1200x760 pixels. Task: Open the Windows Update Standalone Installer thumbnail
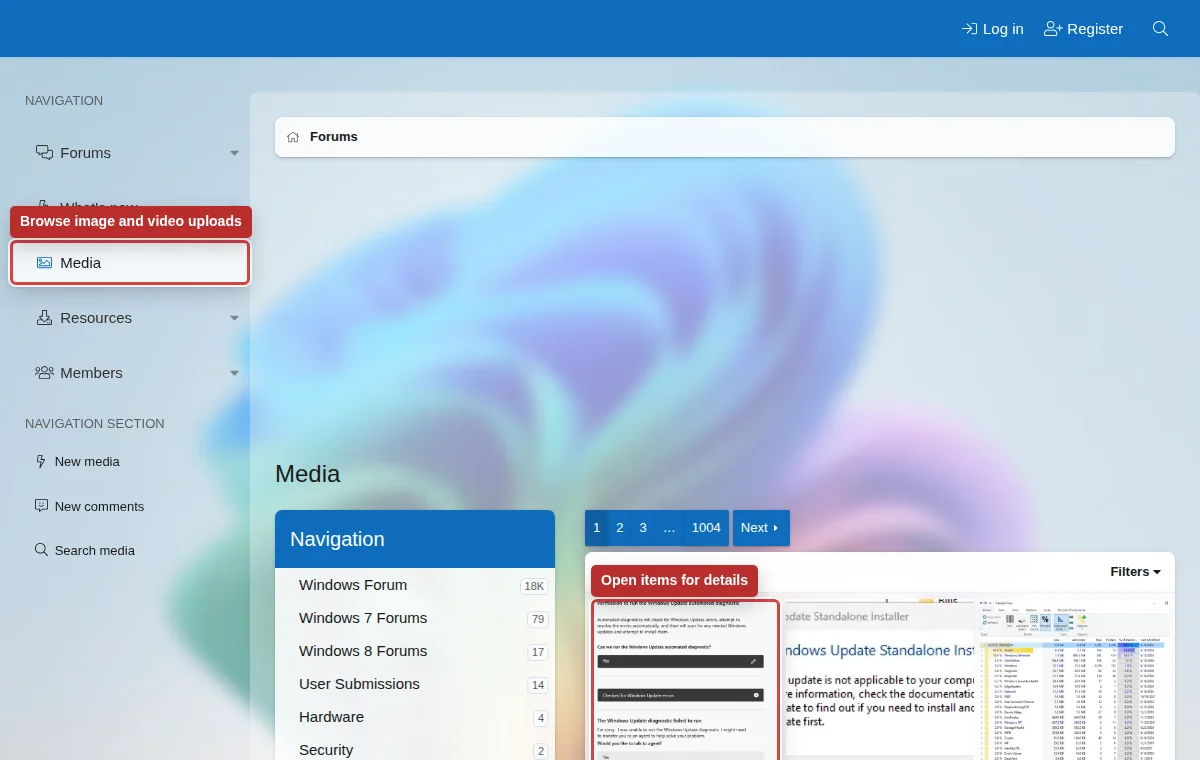[x=878, y=678]
